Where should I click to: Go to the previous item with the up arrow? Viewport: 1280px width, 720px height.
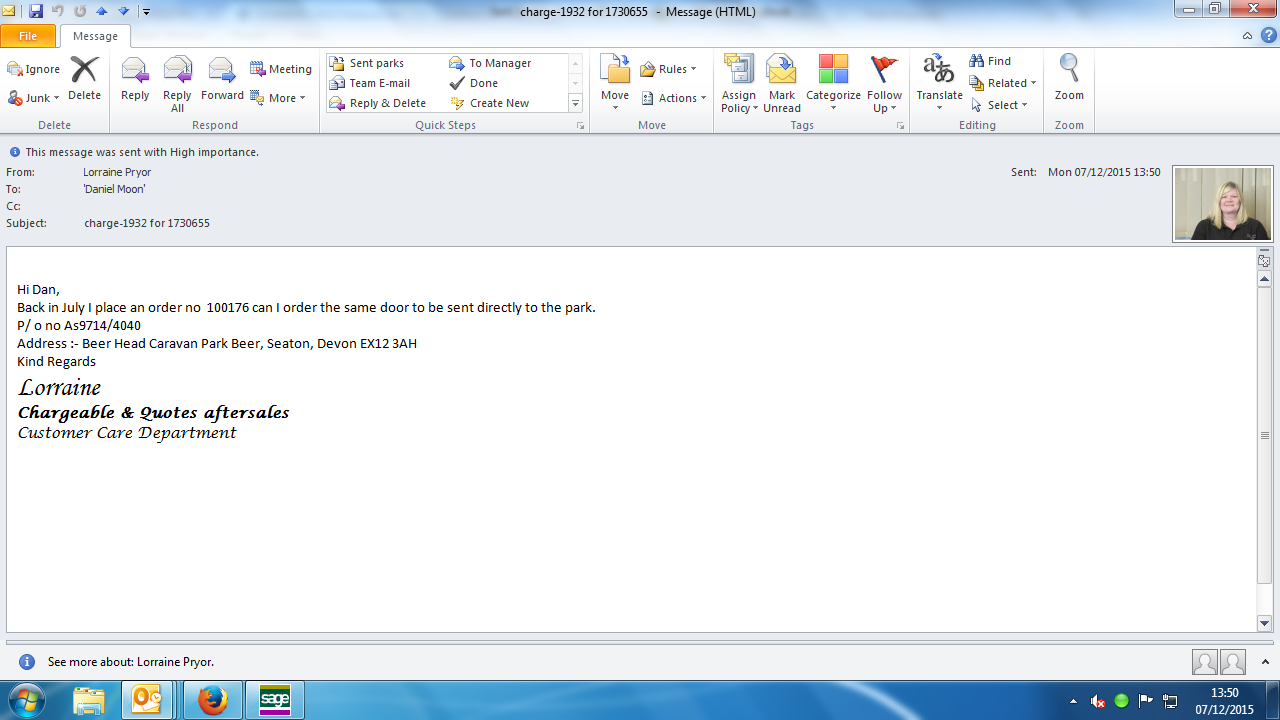101,11
